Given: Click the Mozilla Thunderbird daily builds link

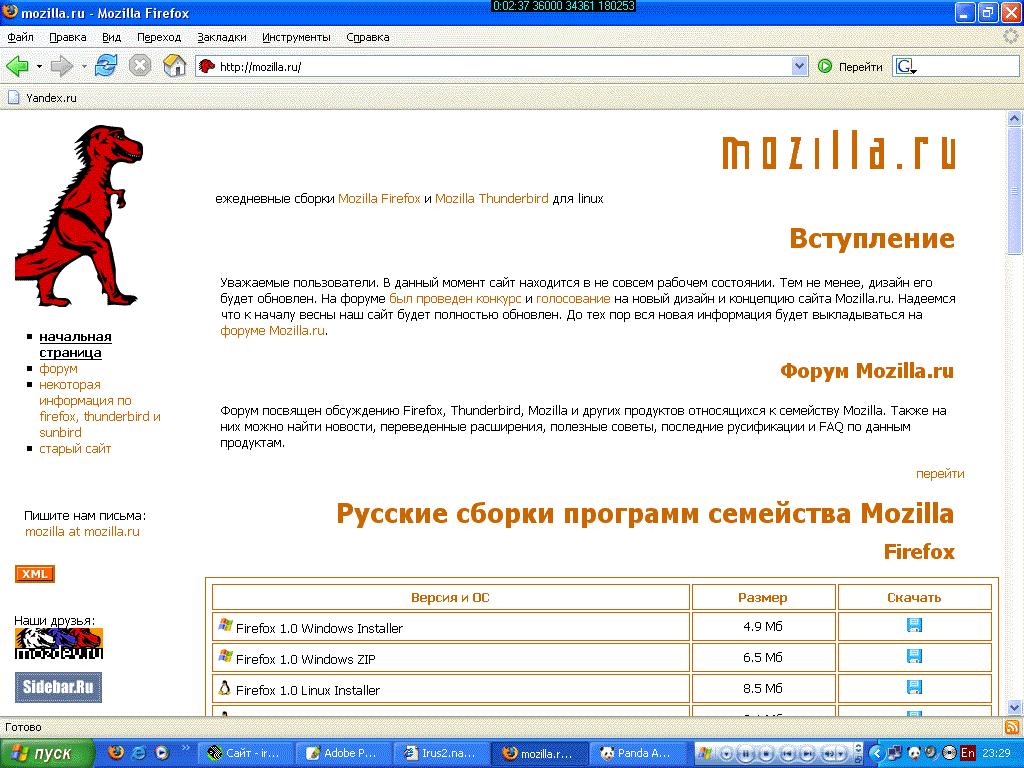Looking at the screenshot, I should (492, 199).
